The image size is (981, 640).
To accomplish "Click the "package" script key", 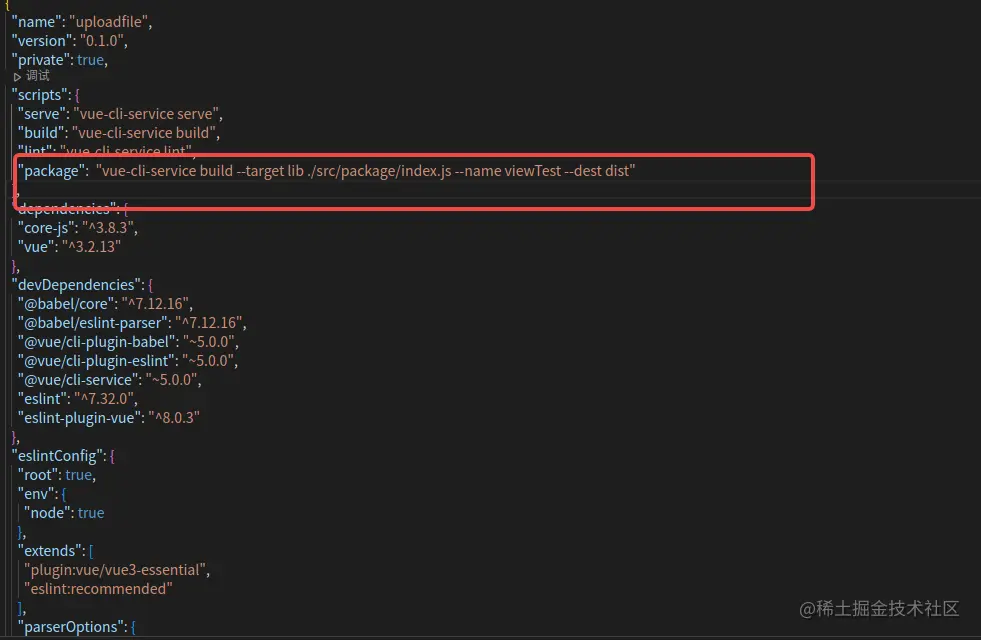I will pos(48,172).
